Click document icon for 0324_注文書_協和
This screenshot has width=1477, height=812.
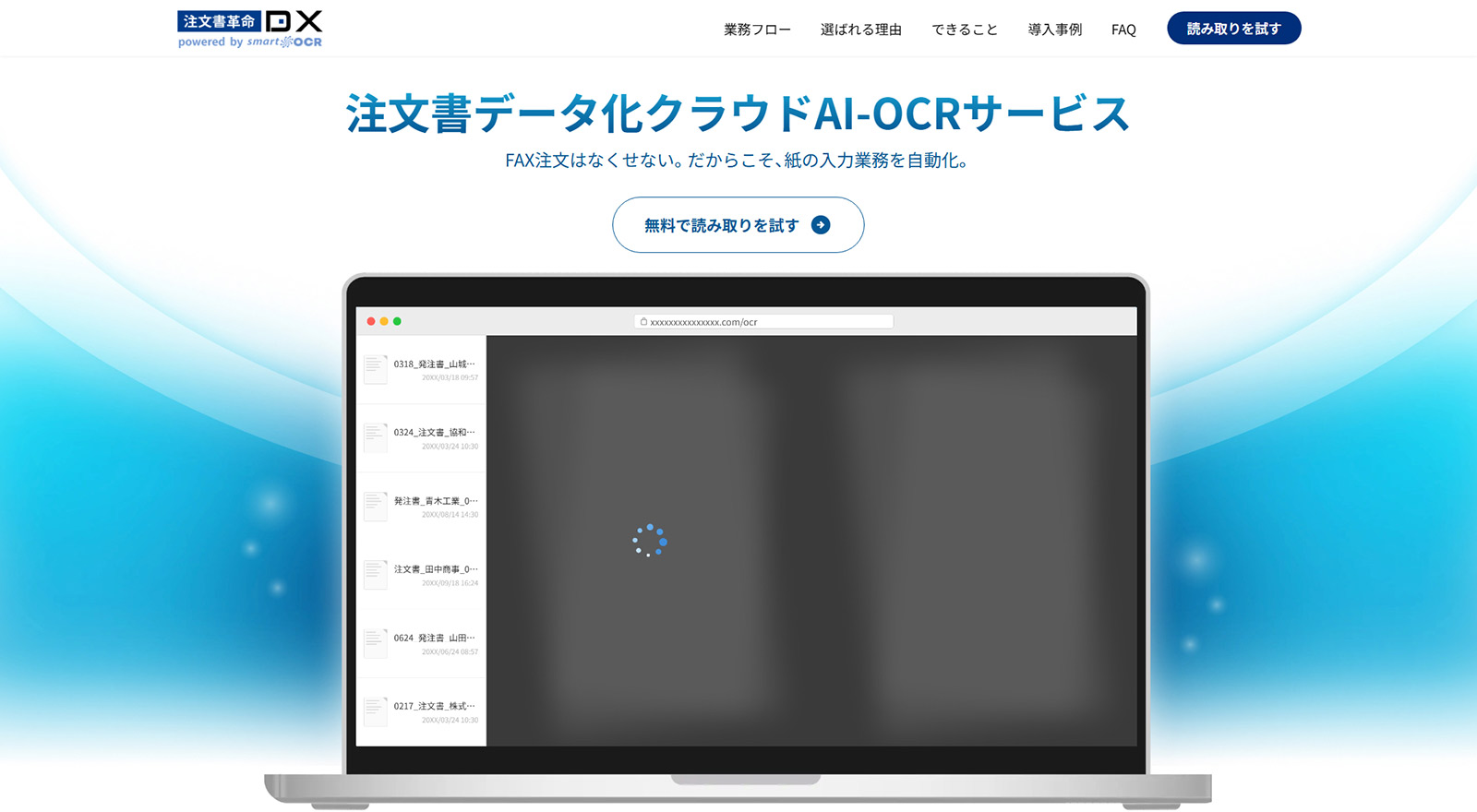pos(375,437)
